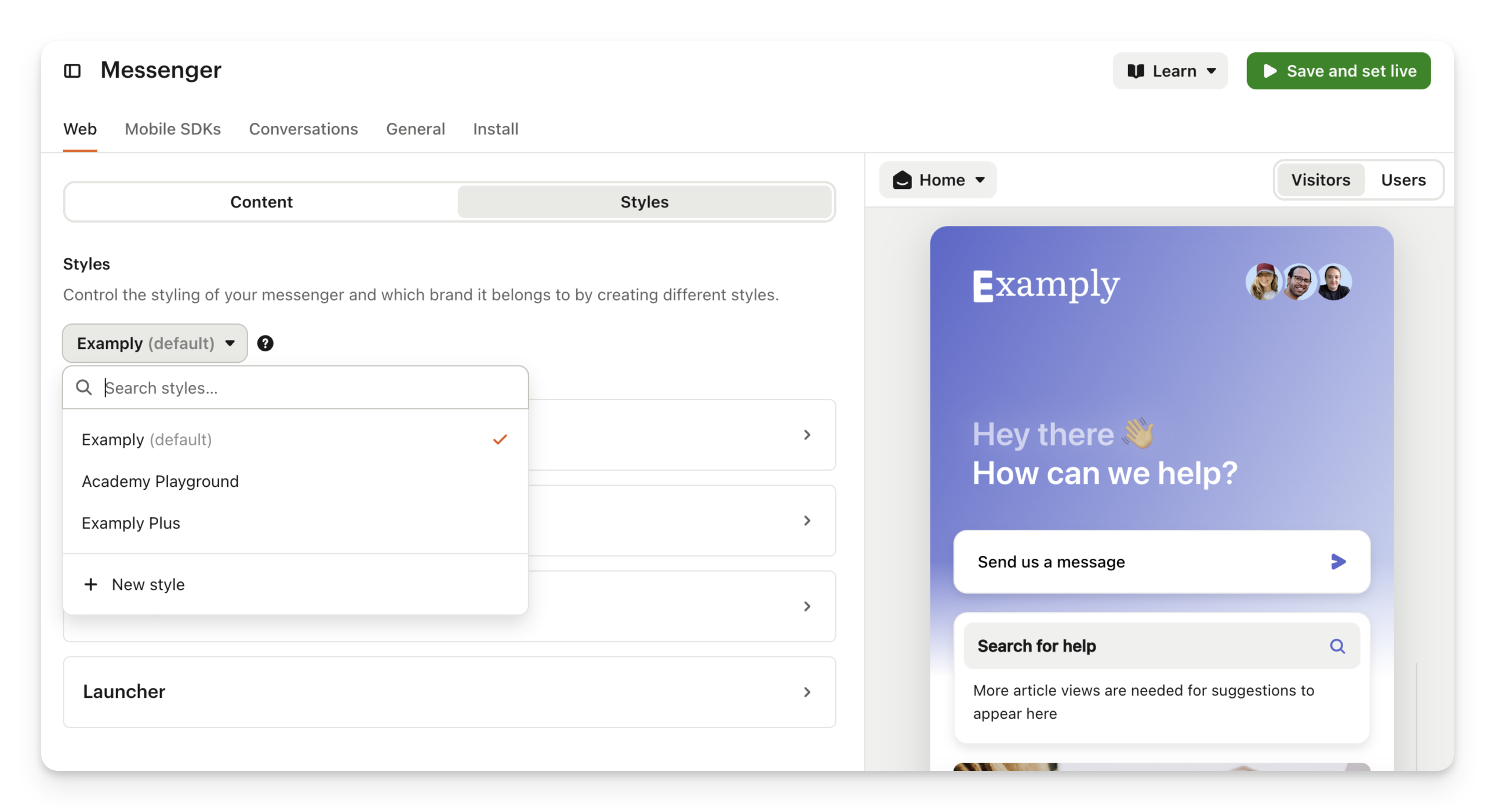Toggle the sidebar panel icon beside Messenger
Viewport: 1495px width, 812px height.
click(72, 71)
